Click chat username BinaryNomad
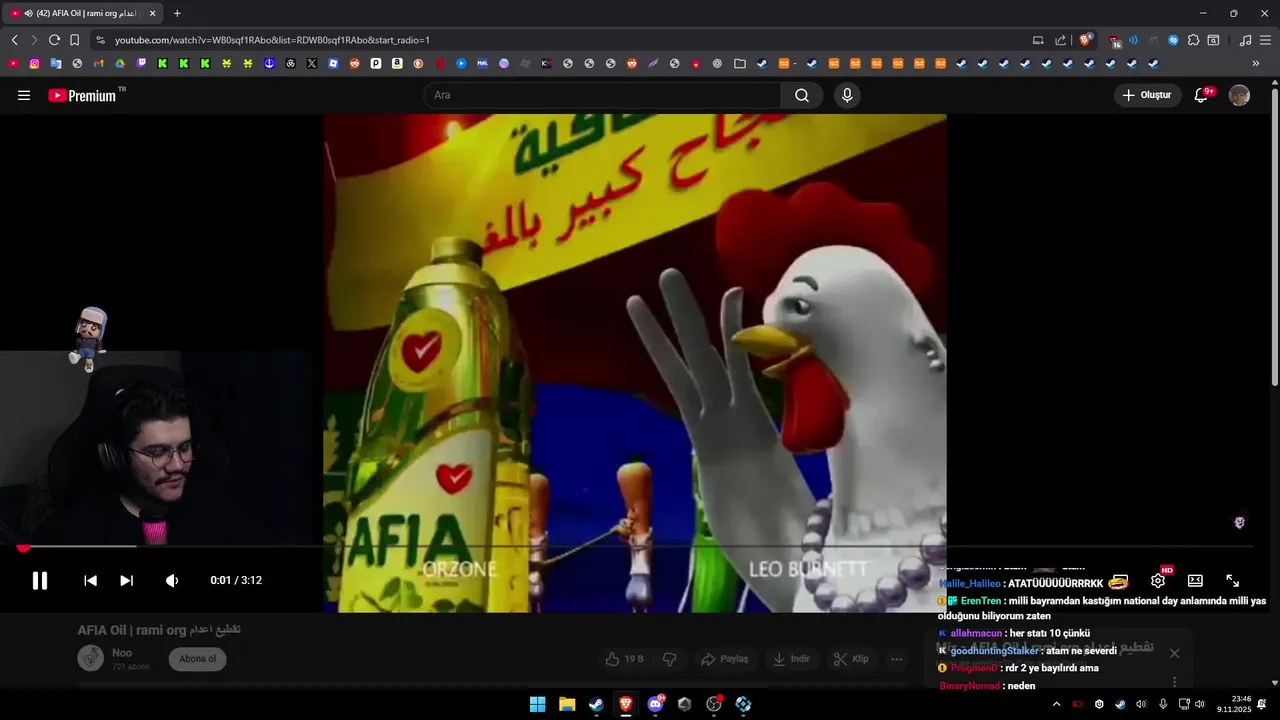Screen dimensions: 1280x720 tap(970, 686)
